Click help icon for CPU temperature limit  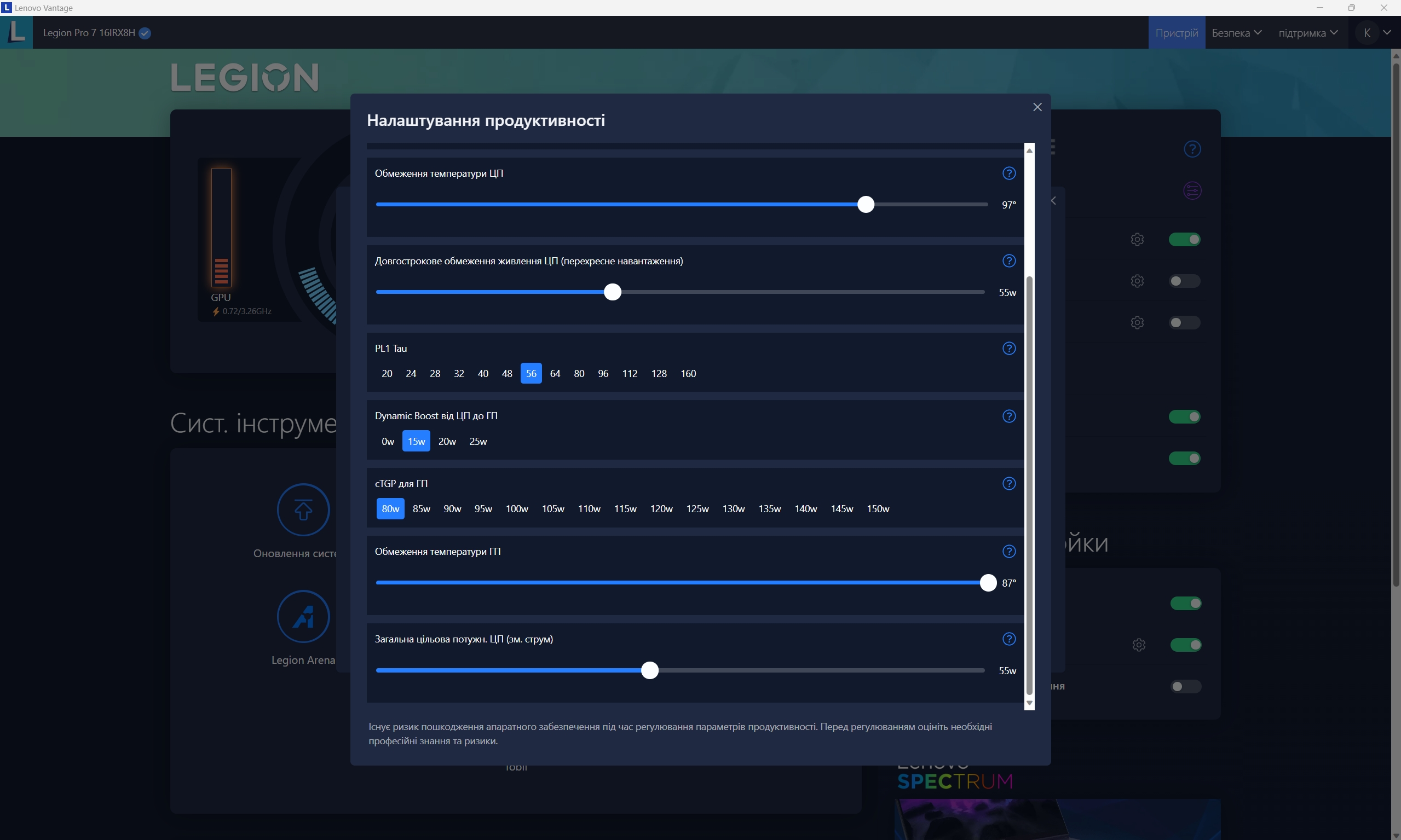(x=1008, y=173)
